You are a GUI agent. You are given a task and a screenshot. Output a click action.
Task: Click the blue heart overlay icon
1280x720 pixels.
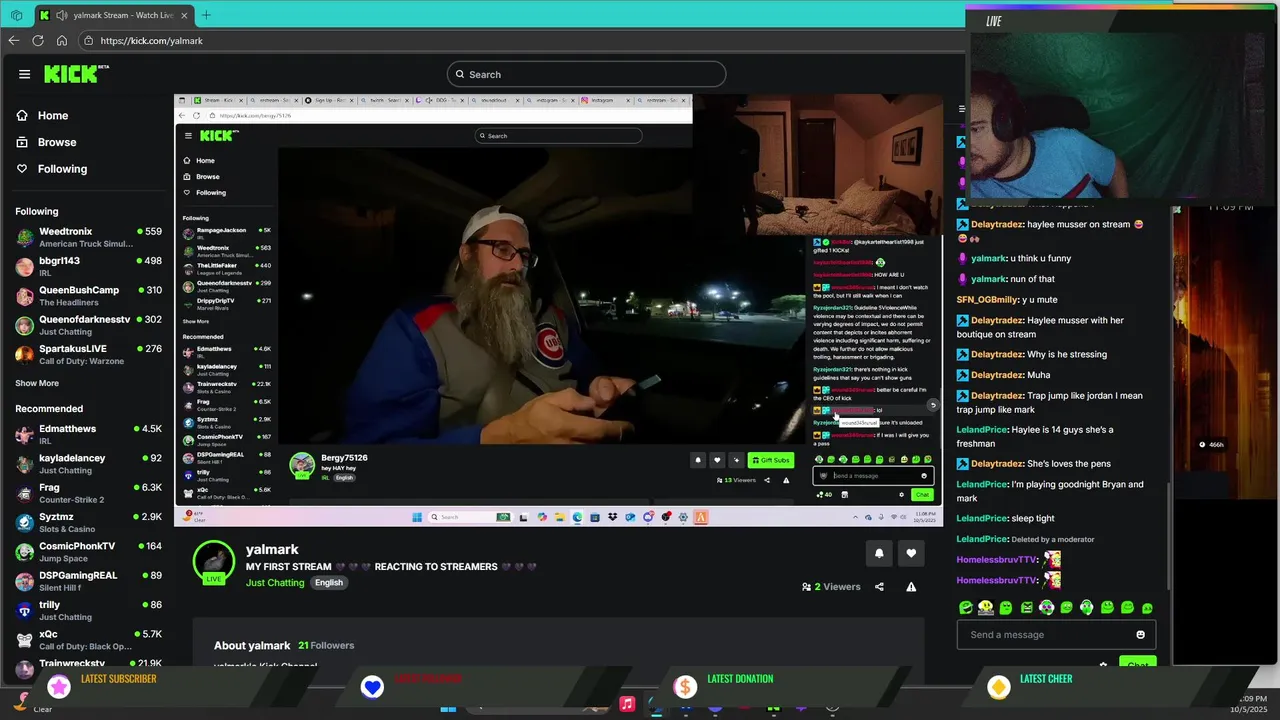372,687
